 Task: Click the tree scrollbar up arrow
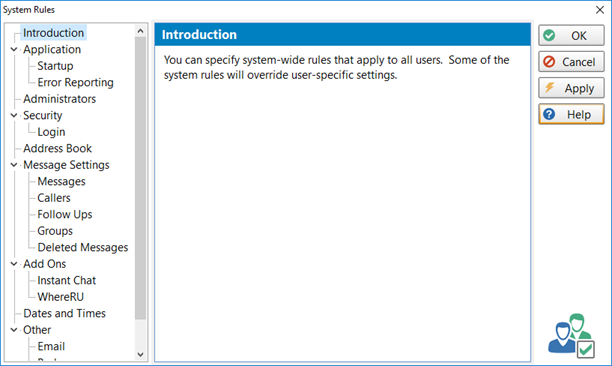[x=141, y=30]
